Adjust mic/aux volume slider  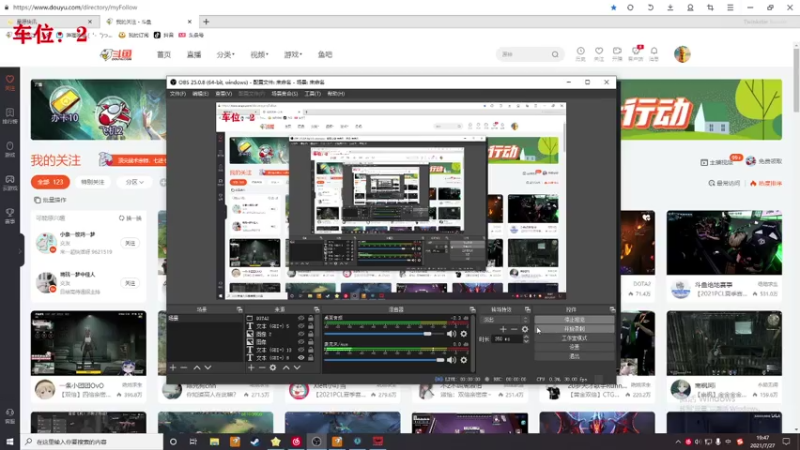[385, 360]
